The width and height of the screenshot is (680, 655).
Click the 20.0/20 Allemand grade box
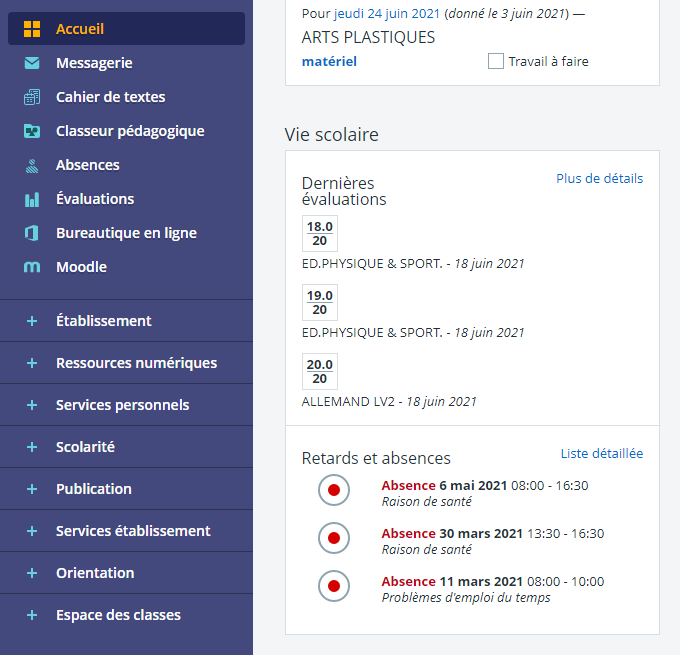pos(320,371)
